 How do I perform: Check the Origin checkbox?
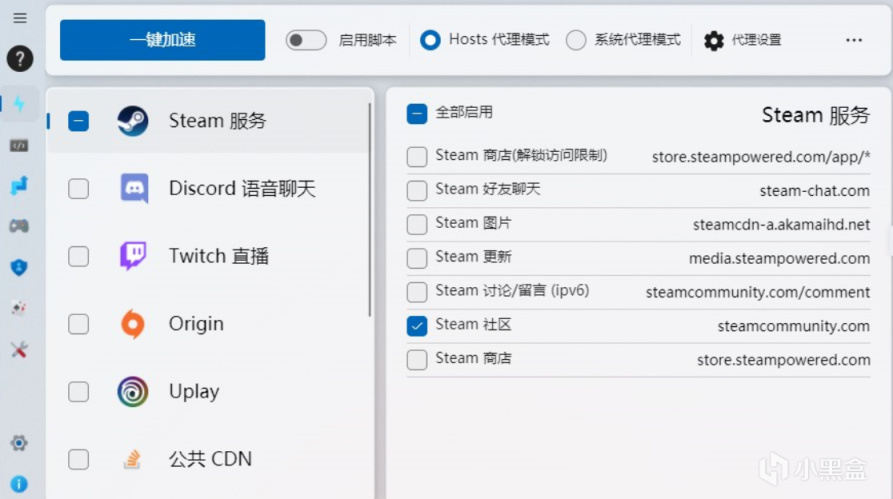[x=79, y=324]
